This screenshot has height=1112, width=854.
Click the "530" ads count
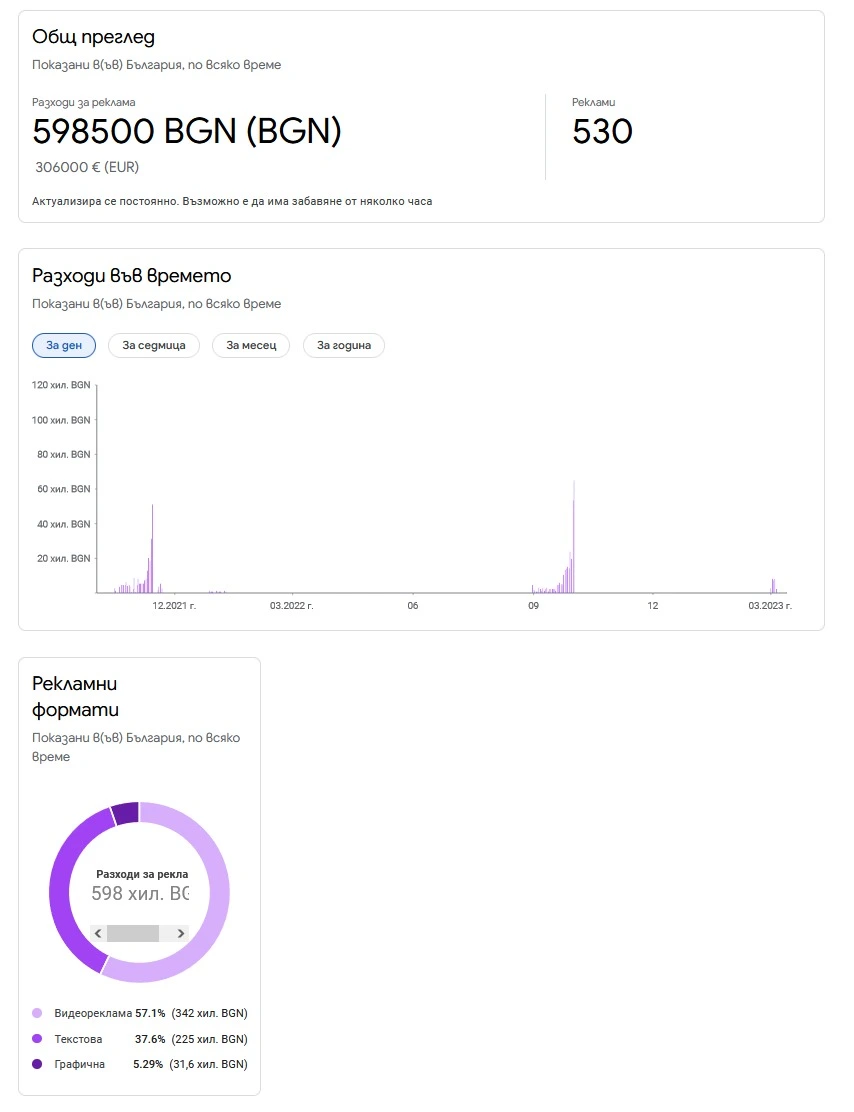(602, 132)
